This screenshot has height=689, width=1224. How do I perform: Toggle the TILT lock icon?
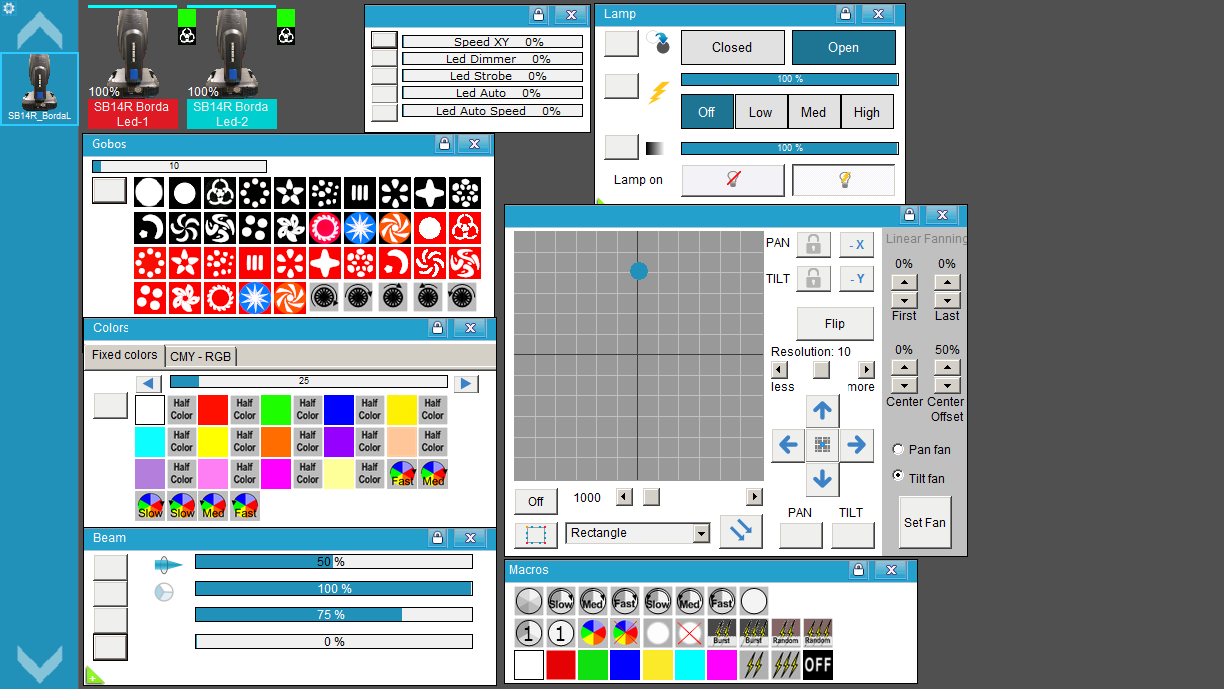pos(813,279)
